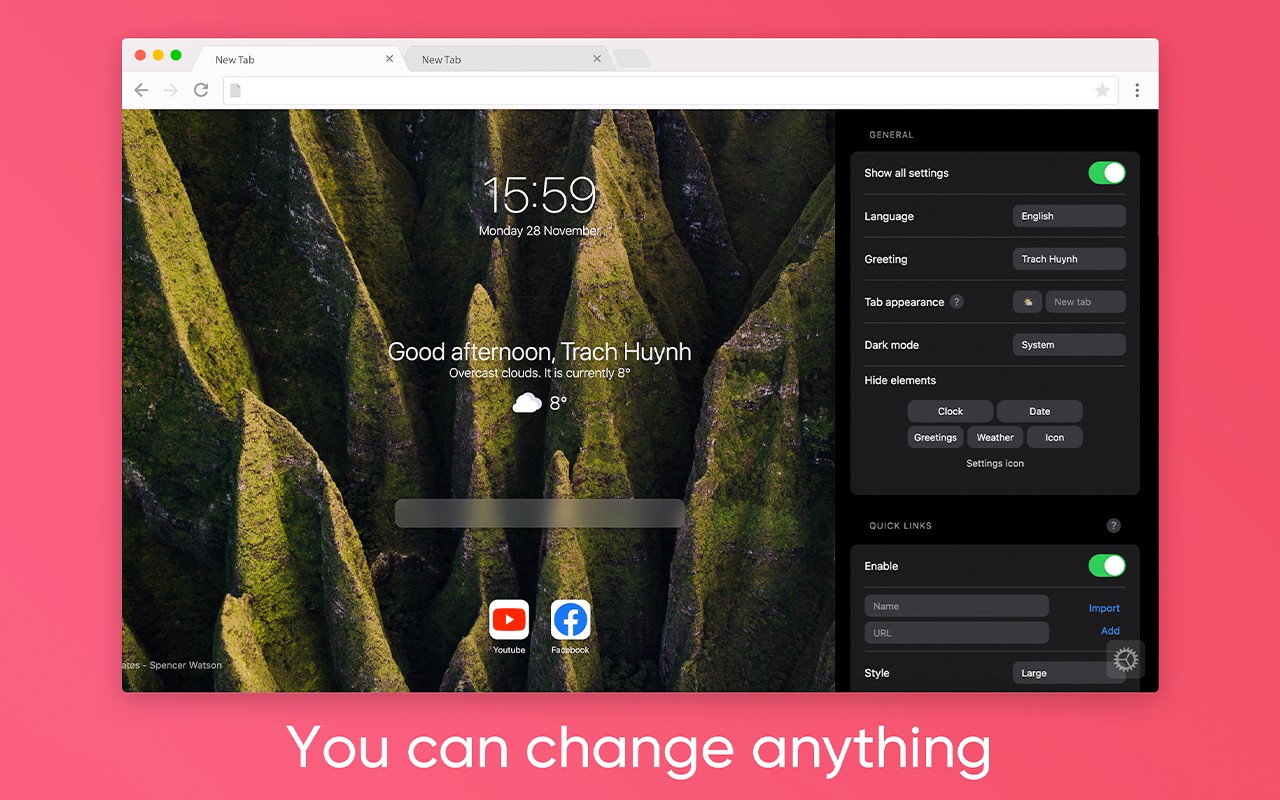
Task: Click the Overcast clouds description text
Action: (x=539, y=374)
